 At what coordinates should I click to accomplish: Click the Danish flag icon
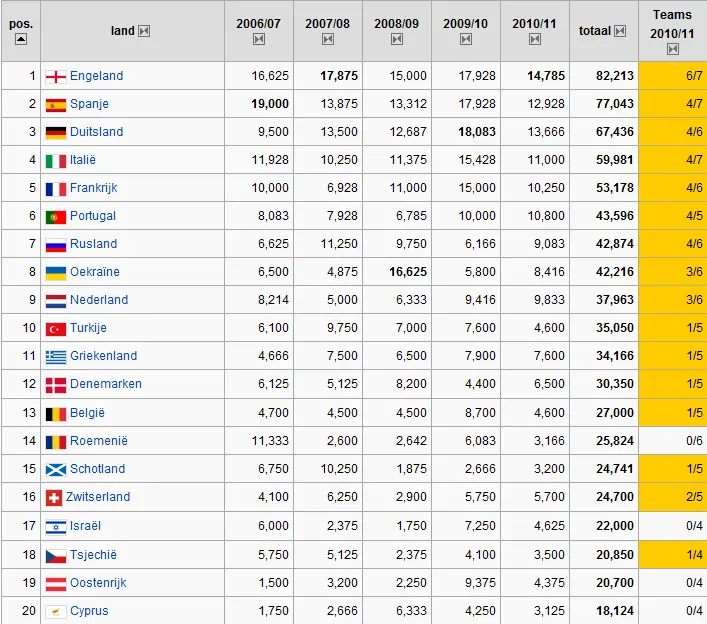click(56, 385)
